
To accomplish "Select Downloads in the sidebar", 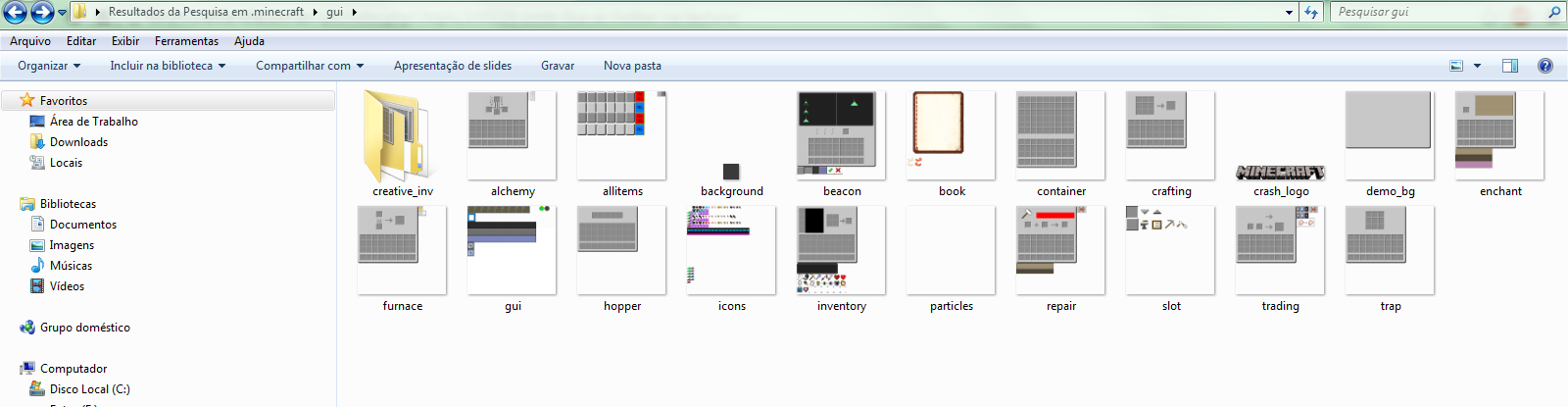I will point(78,142).
